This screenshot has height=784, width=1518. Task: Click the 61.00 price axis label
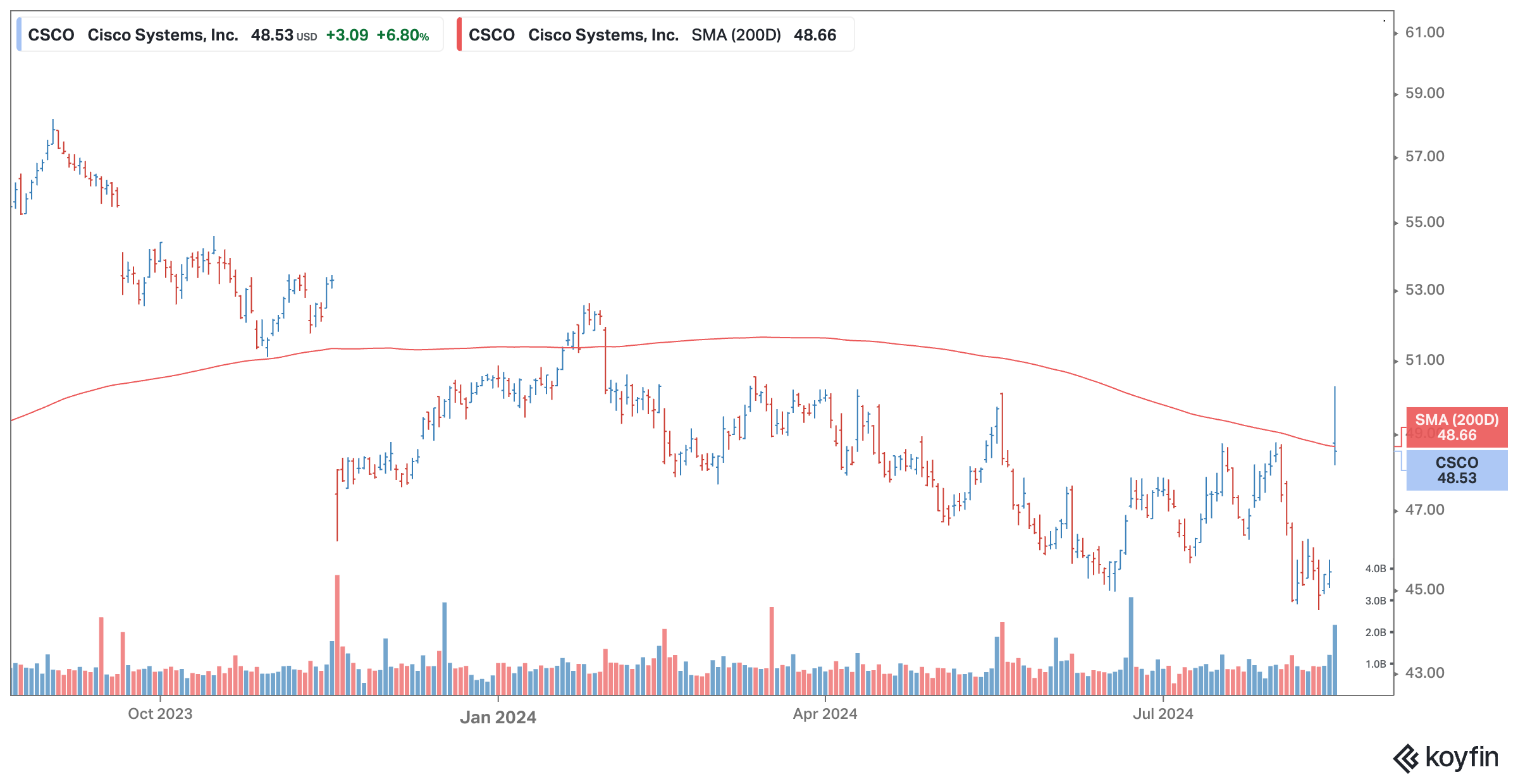tap(1424, 32)
